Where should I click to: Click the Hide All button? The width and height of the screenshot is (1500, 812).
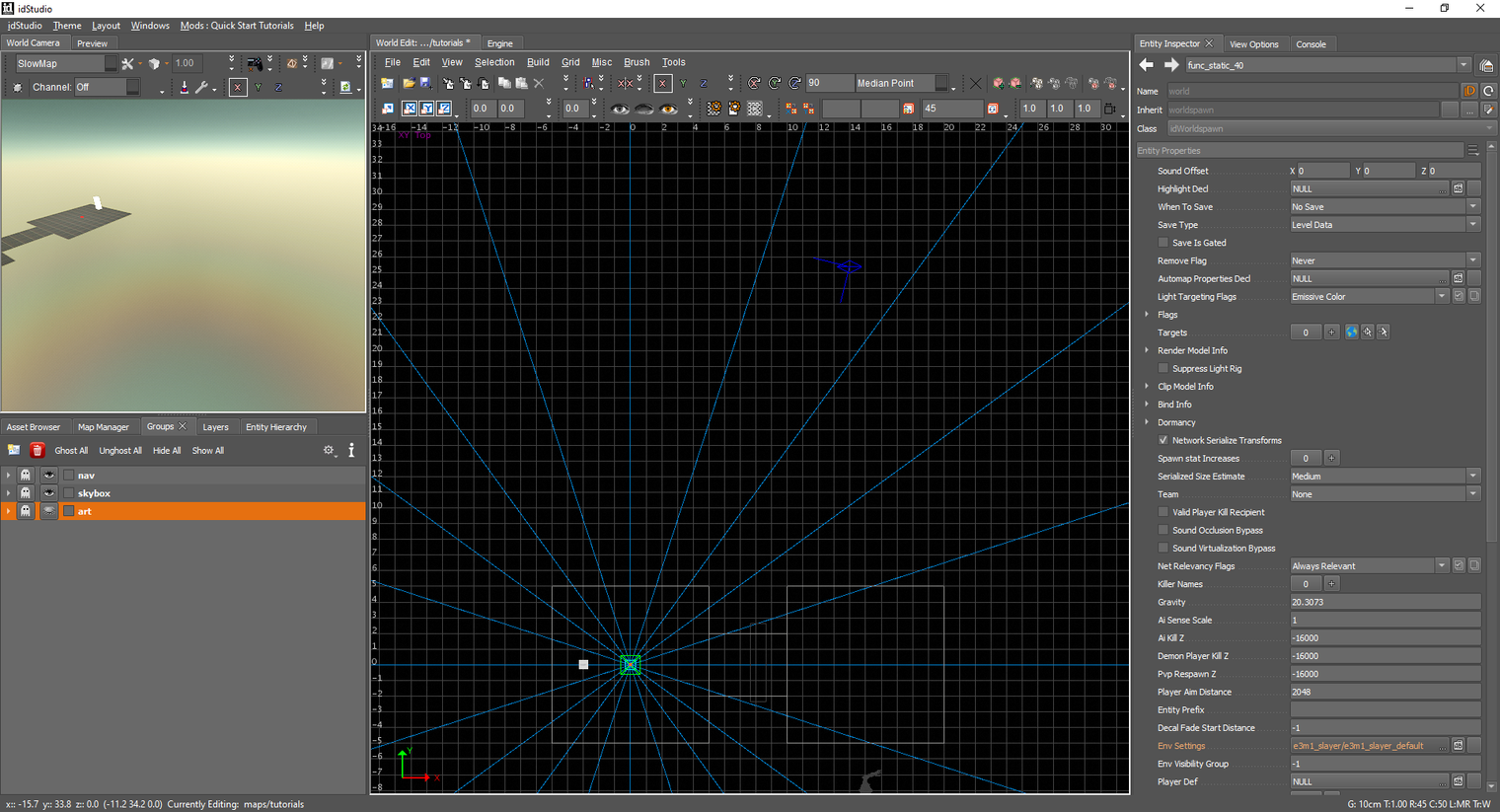click(x=167, y=451)
